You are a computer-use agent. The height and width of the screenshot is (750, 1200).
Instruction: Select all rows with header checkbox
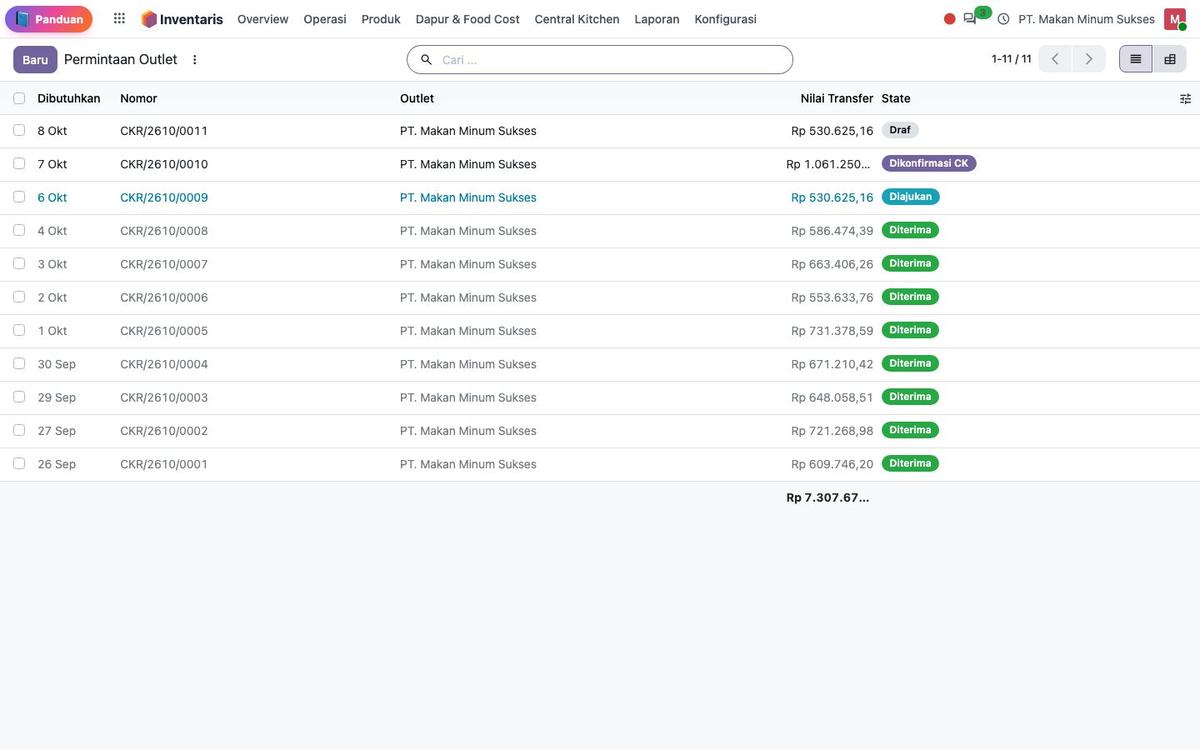click(x=19, y=98)
